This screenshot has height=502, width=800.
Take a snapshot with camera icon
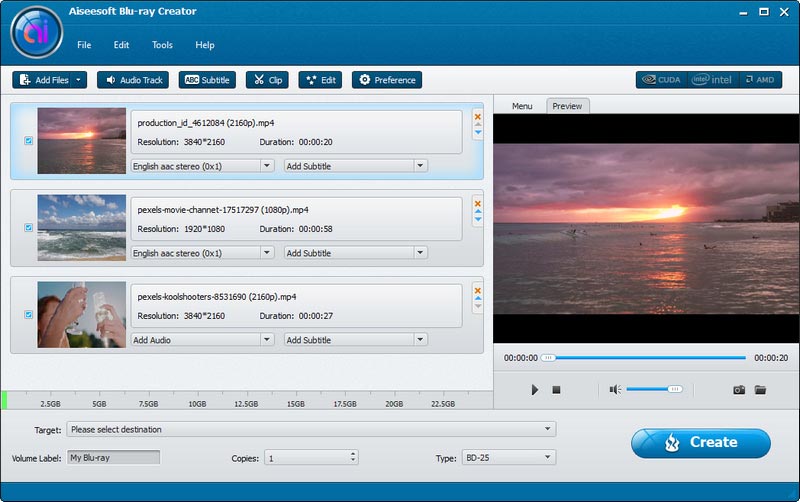point(739,390)
